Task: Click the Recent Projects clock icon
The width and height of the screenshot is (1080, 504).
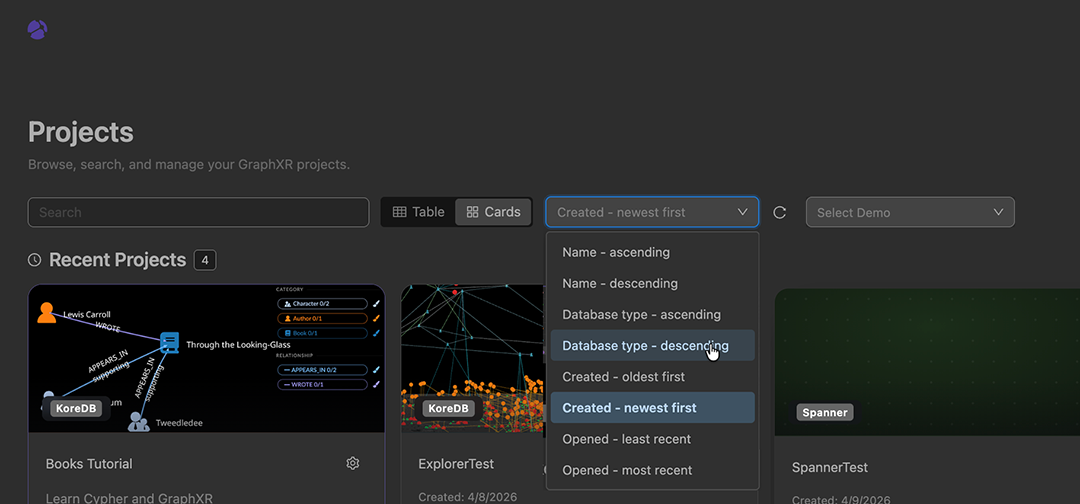Action: [34, 260]
